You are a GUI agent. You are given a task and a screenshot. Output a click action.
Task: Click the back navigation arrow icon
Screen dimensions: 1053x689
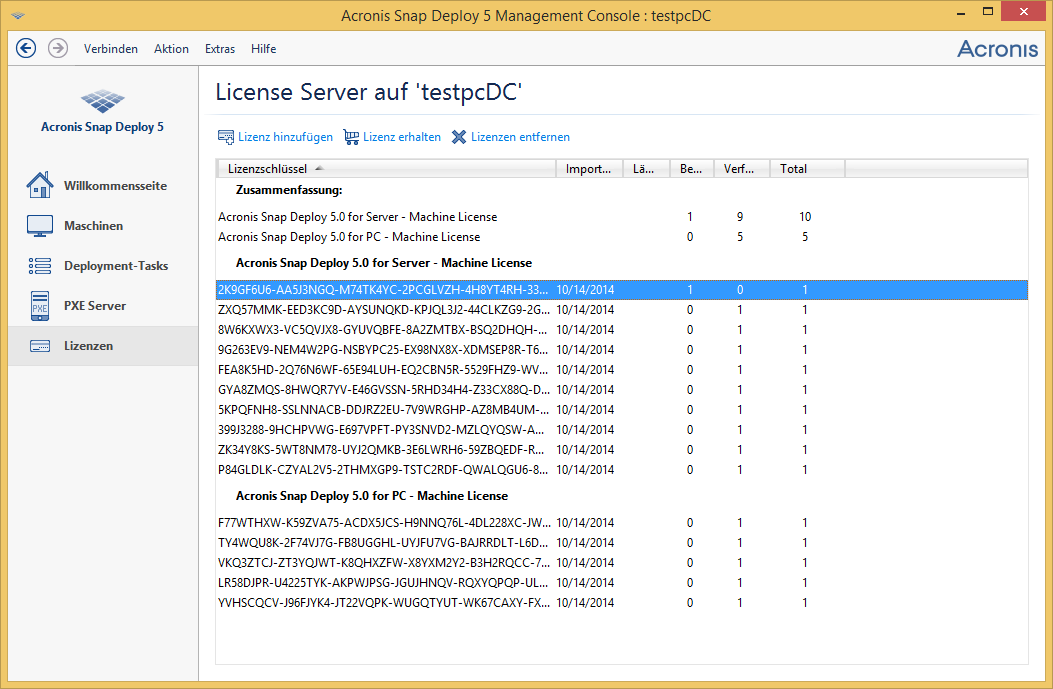tap(26, 48)
